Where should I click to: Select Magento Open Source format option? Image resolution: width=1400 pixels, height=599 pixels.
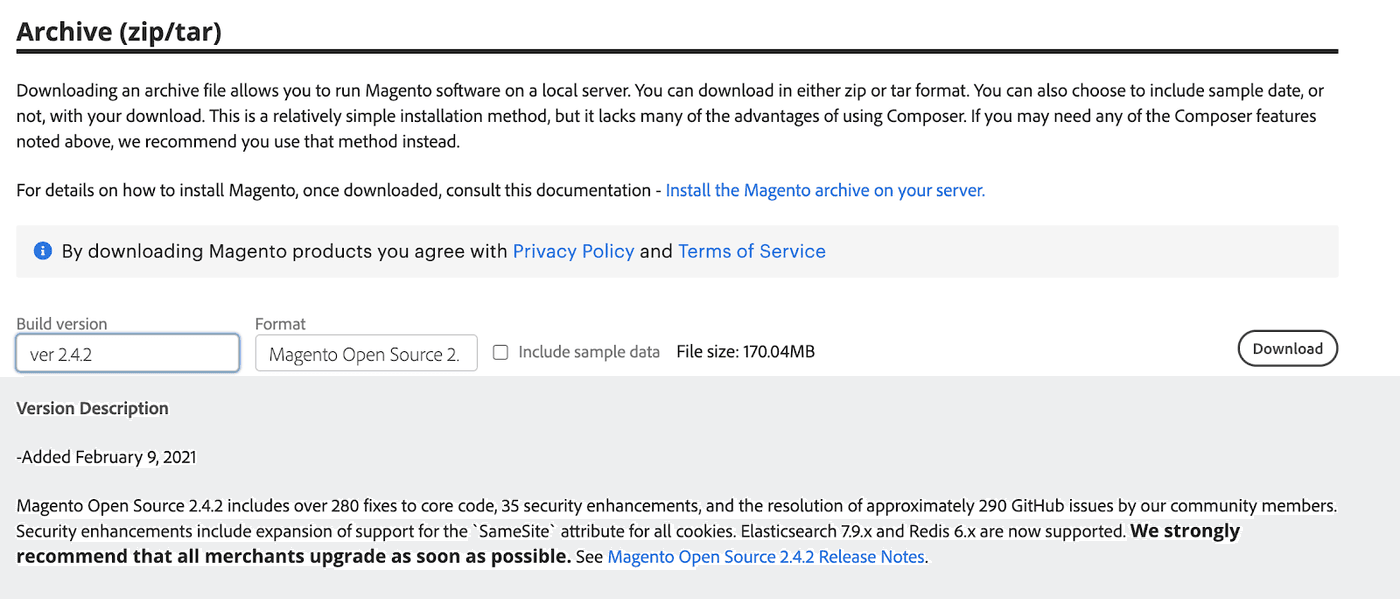coord(366,352)
